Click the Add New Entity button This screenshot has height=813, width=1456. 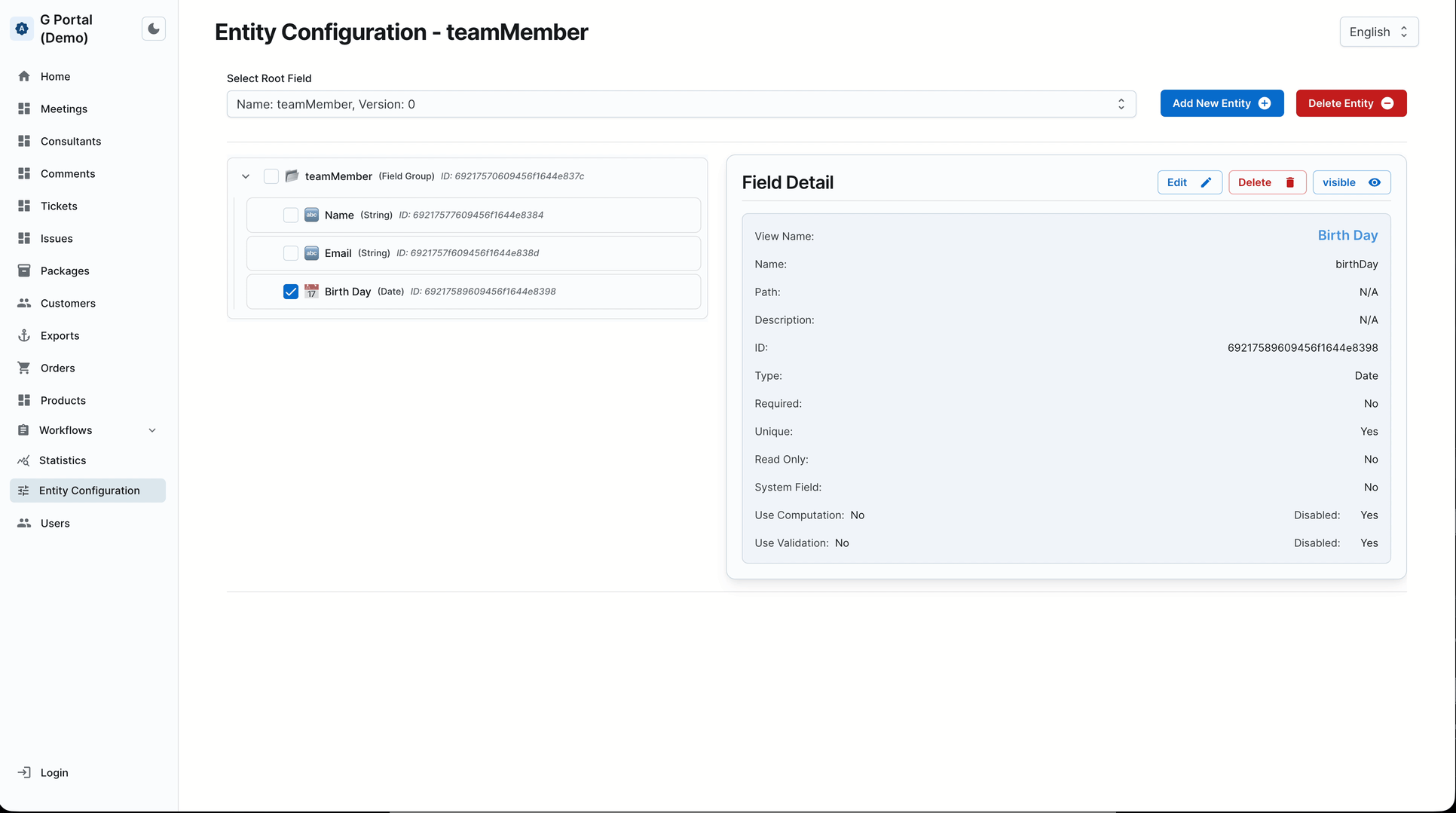coord(1221,103)
